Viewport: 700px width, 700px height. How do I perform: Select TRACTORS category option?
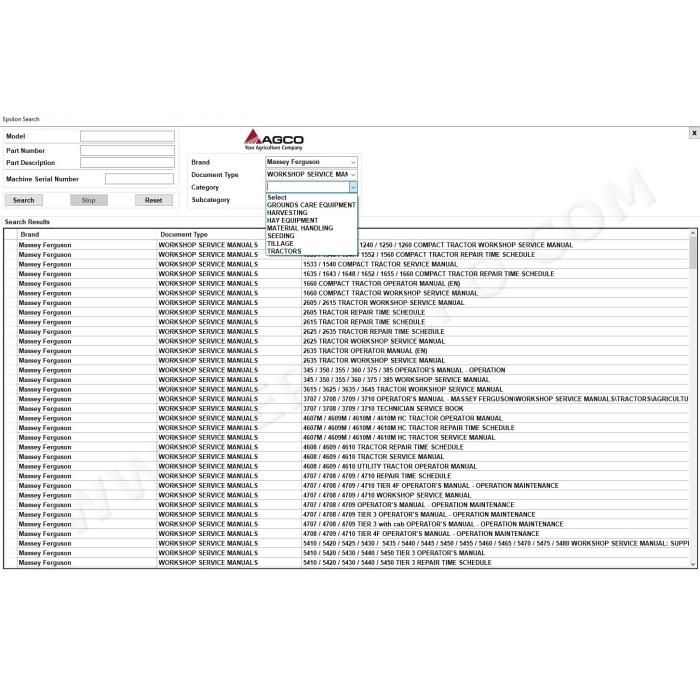(312, 251)
